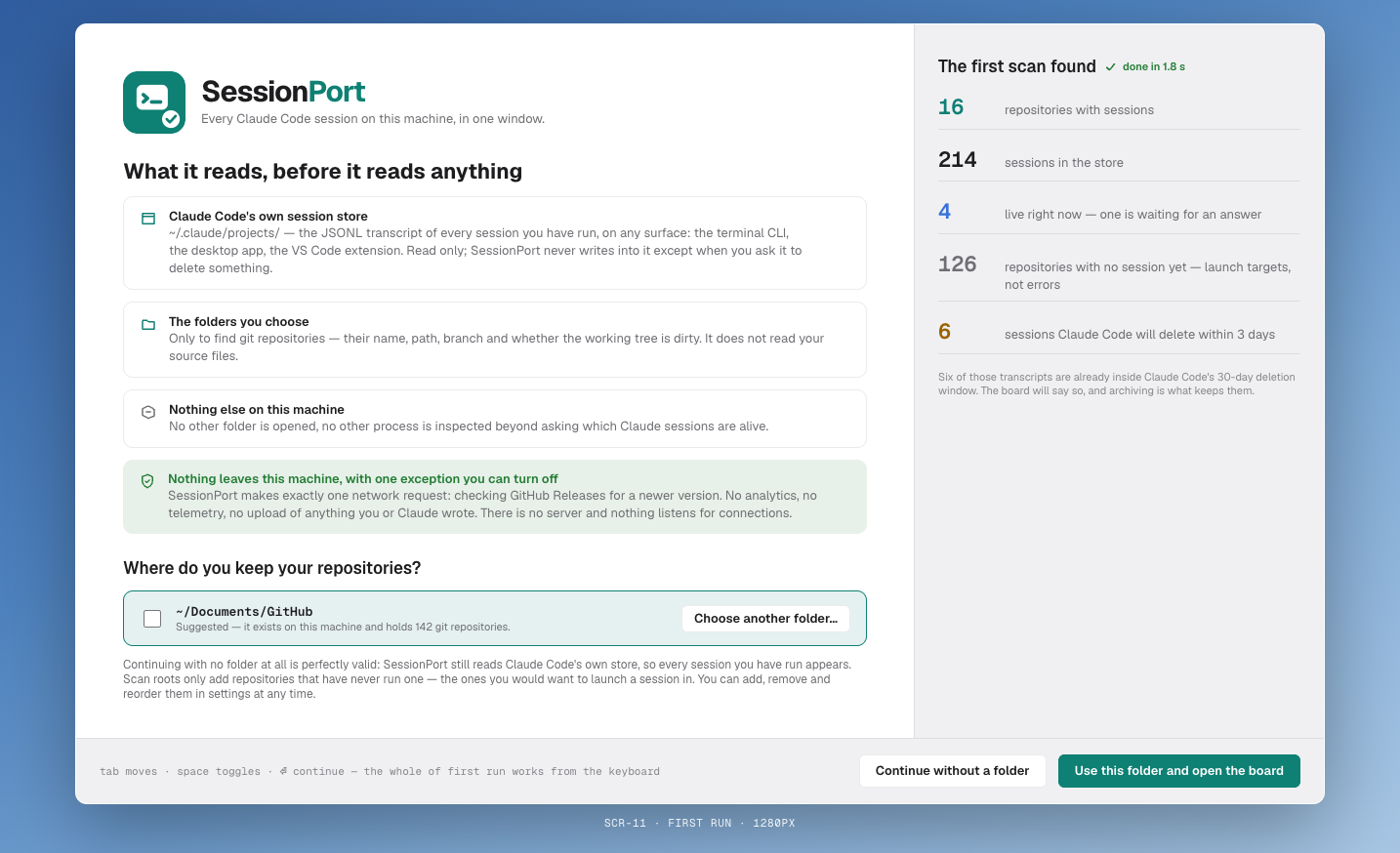Image resolution: width=1400 pixels, height=853 pixels.
Task: Click repositories with no session yet label
Action: pos(1147,276)
